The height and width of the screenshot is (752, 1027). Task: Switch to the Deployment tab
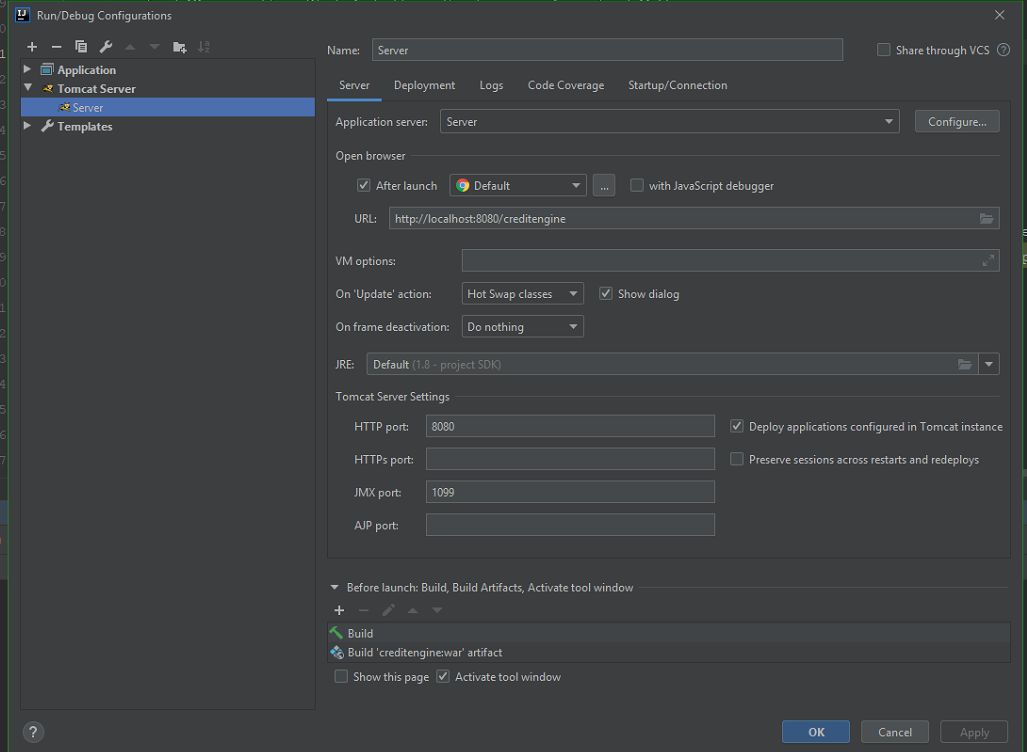(424, 85)
